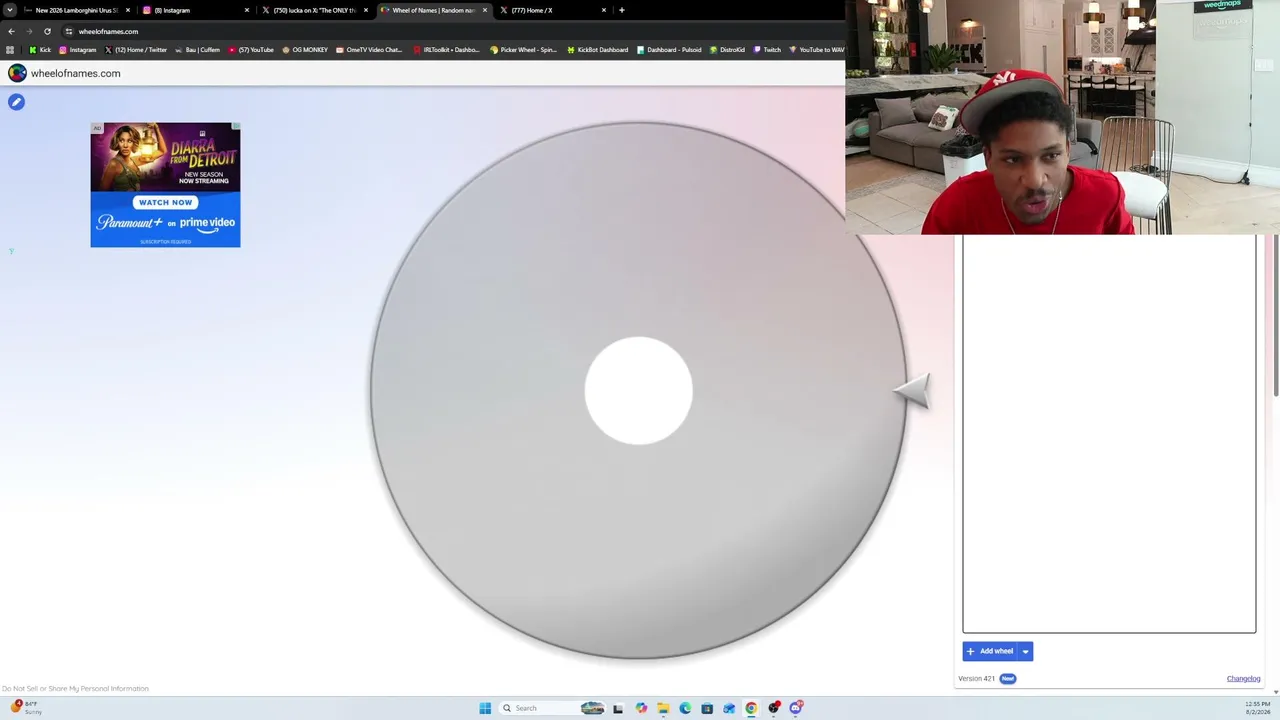1280x720 pixels.
Task: Open the Windows Start menu
Action: [485, 708]
